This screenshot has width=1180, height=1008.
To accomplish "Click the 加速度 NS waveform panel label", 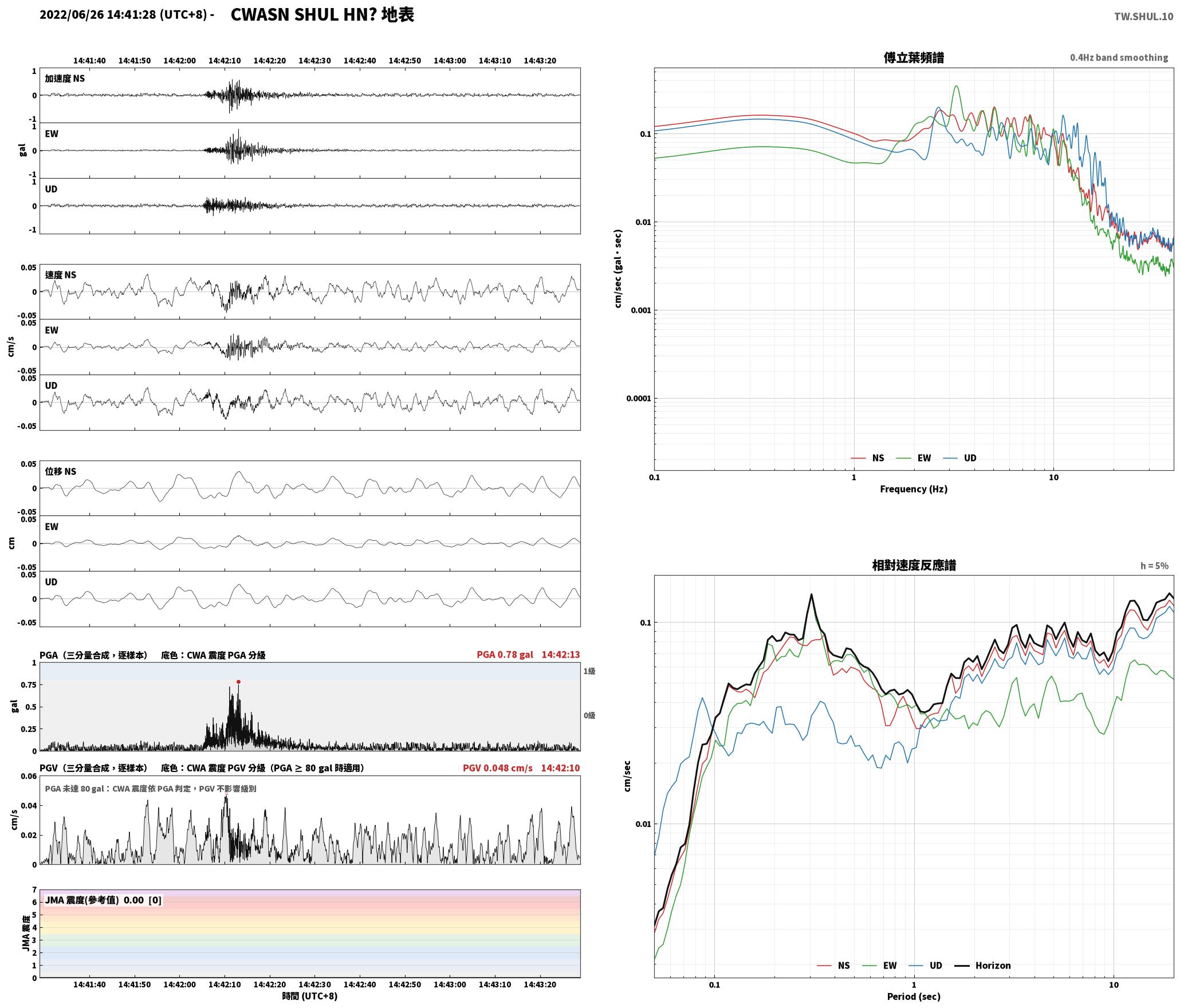I will tap(65, 78).
